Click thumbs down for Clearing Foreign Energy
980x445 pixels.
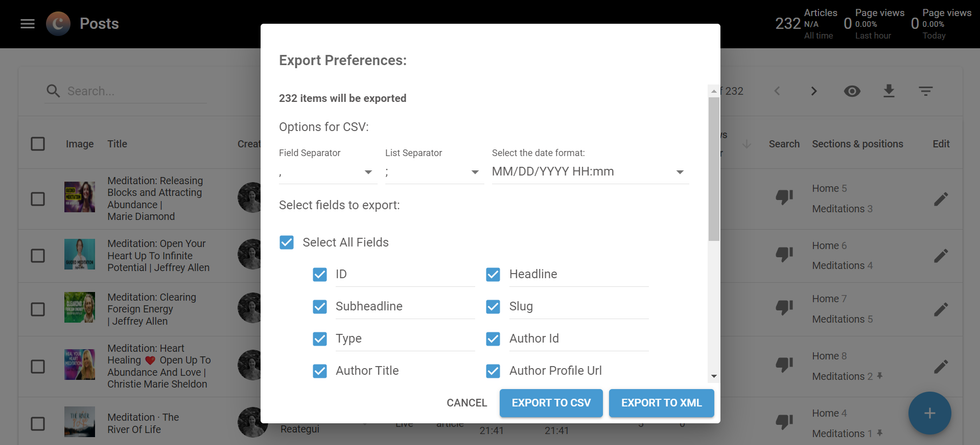click(784, 307)
